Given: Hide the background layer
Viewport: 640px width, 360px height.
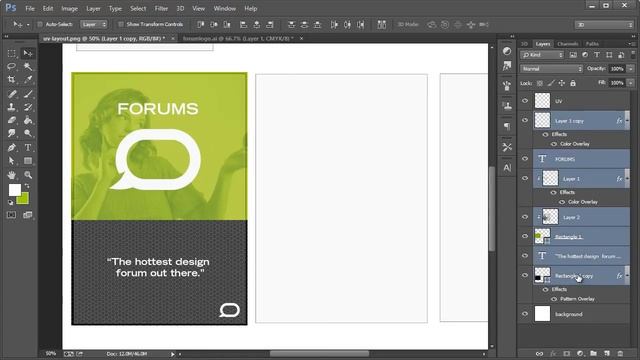Looking at the screenshot, I should [x=525, y=314].
